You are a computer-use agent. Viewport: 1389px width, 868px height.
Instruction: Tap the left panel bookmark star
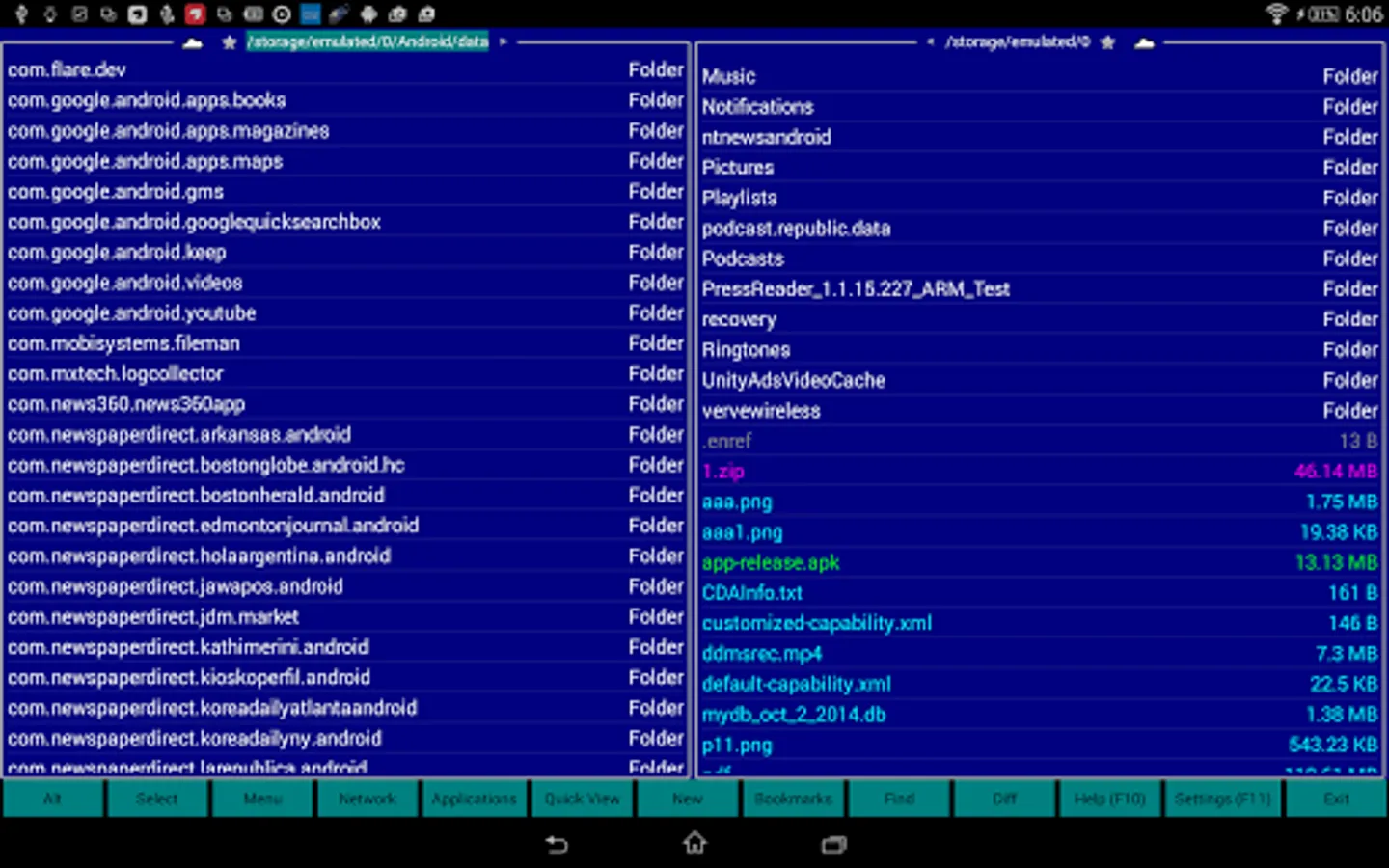coord(229,42)
